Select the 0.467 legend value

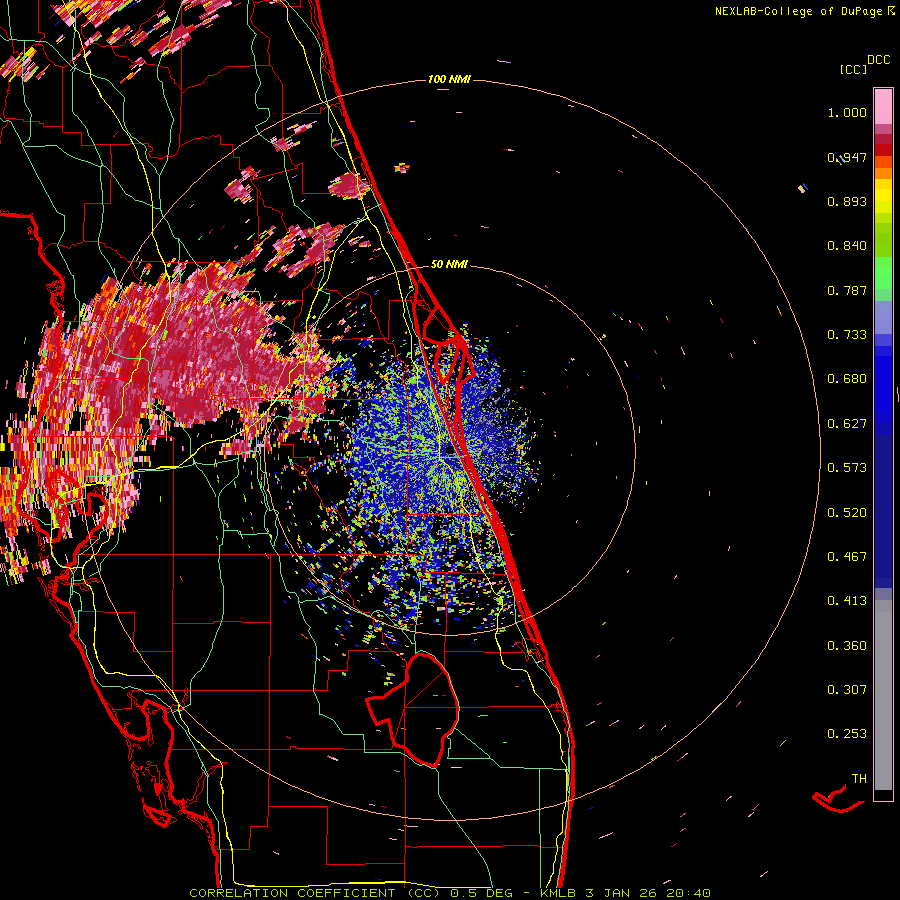point(847,557)
